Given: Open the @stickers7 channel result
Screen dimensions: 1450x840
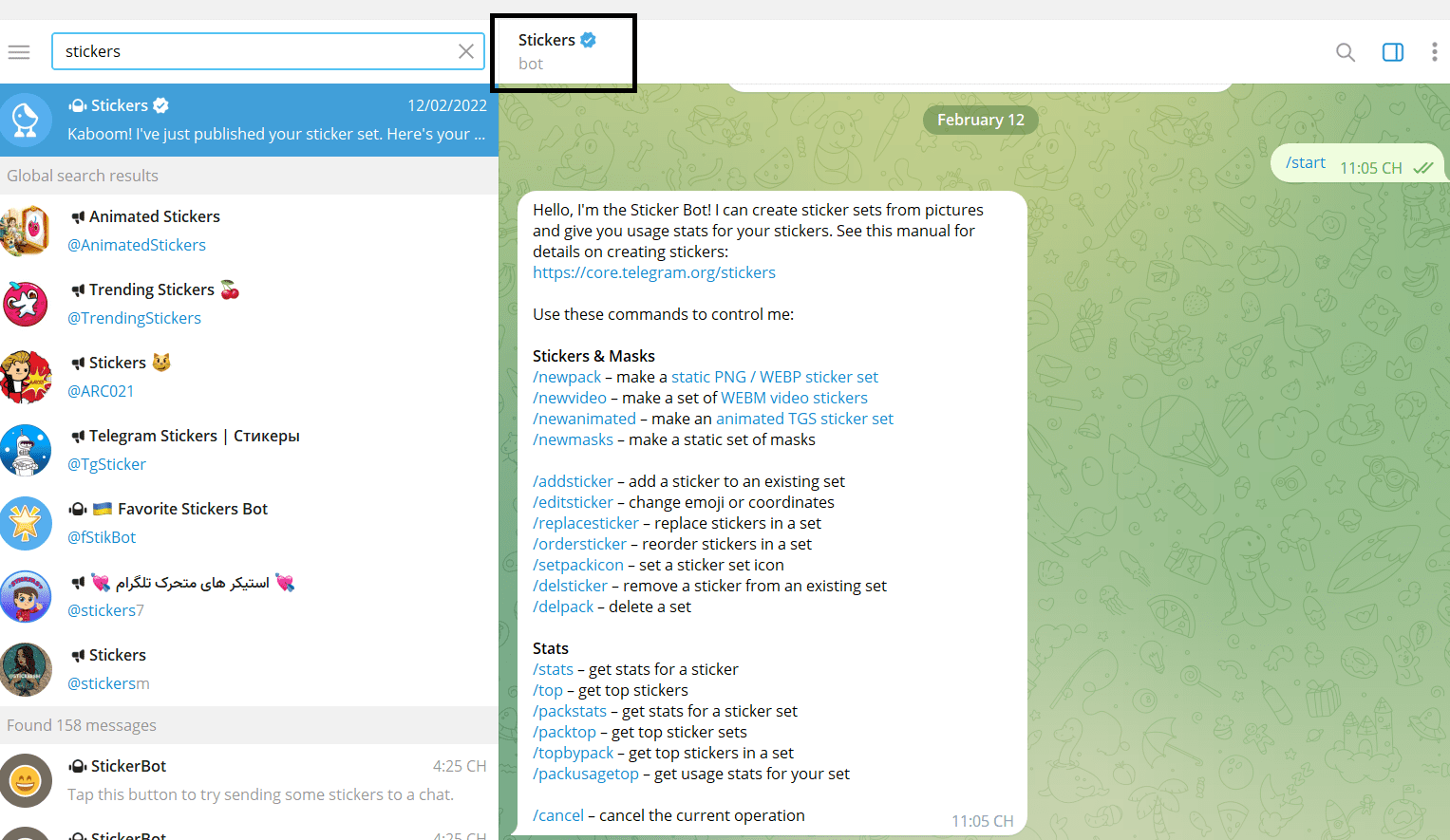Looking at the screenshot, I should [249, 596].
